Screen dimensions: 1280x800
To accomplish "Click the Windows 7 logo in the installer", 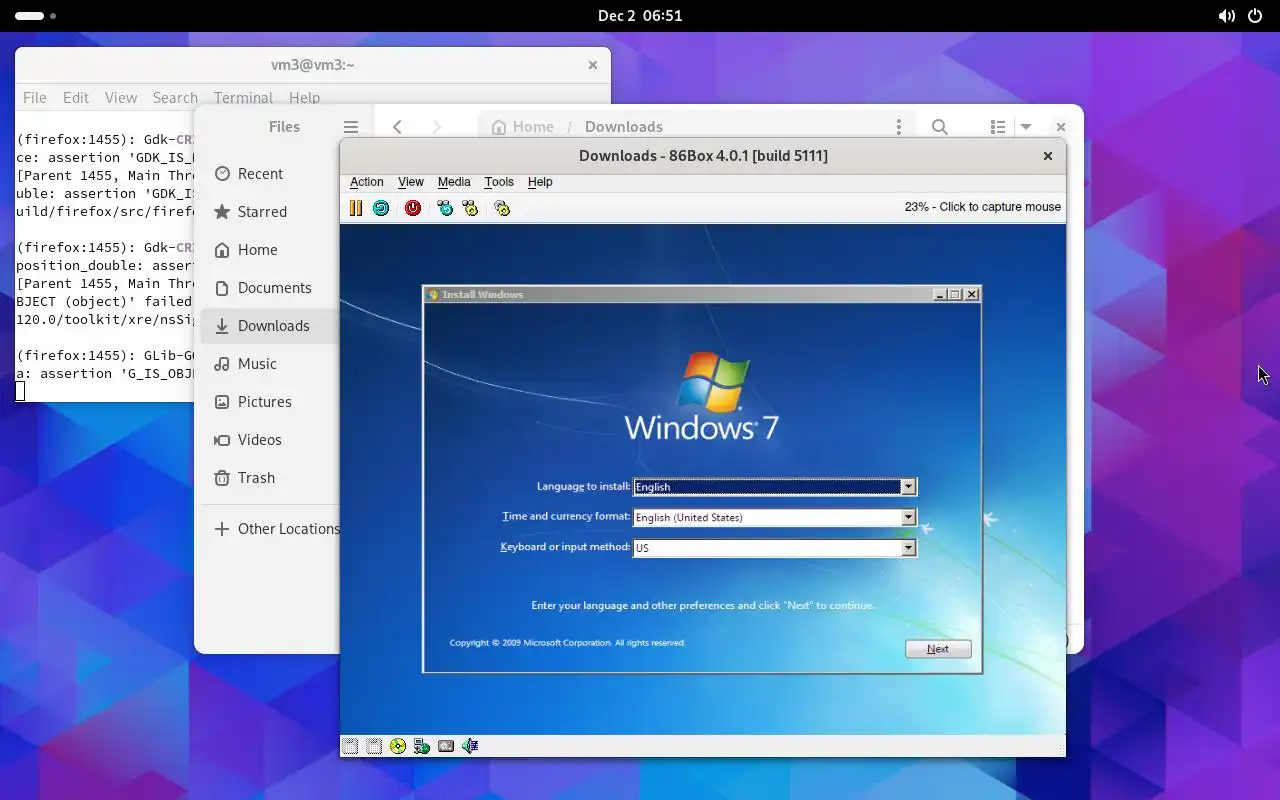I will (702, 396).
